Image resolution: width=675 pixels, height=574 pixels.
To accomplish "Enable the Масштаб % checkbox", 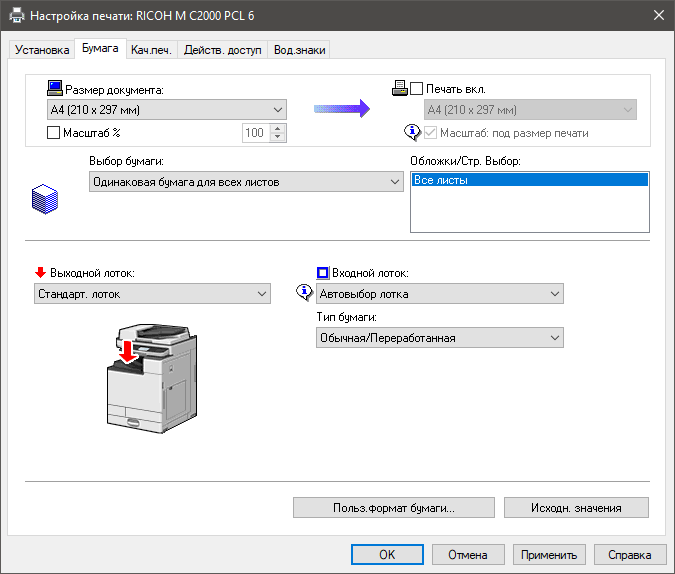I will [x=54, y=132].
